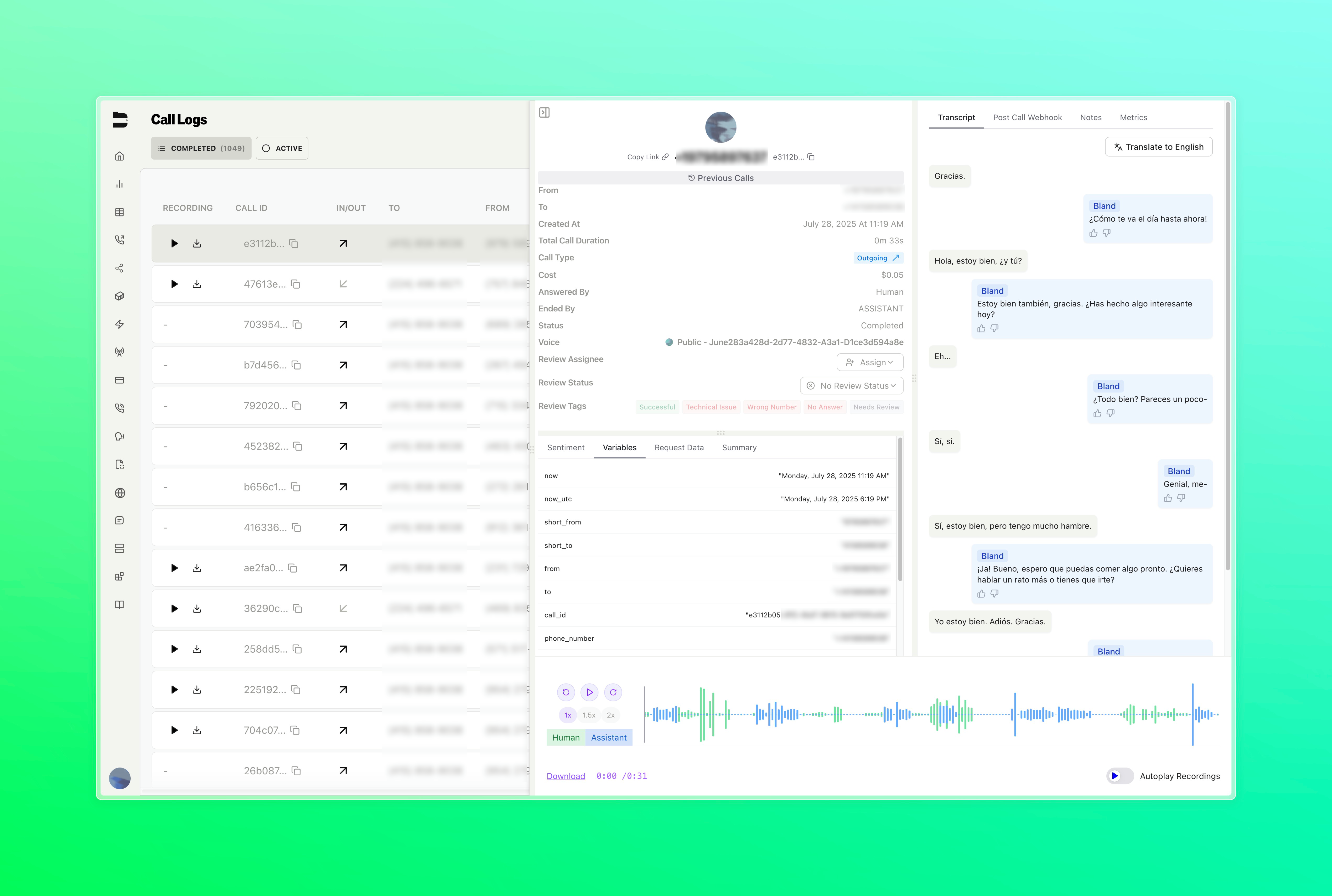The height and width of the screenshot is (896, 1332).
Task: Open the share nodes sidebar icon
Action: [119, 268]
